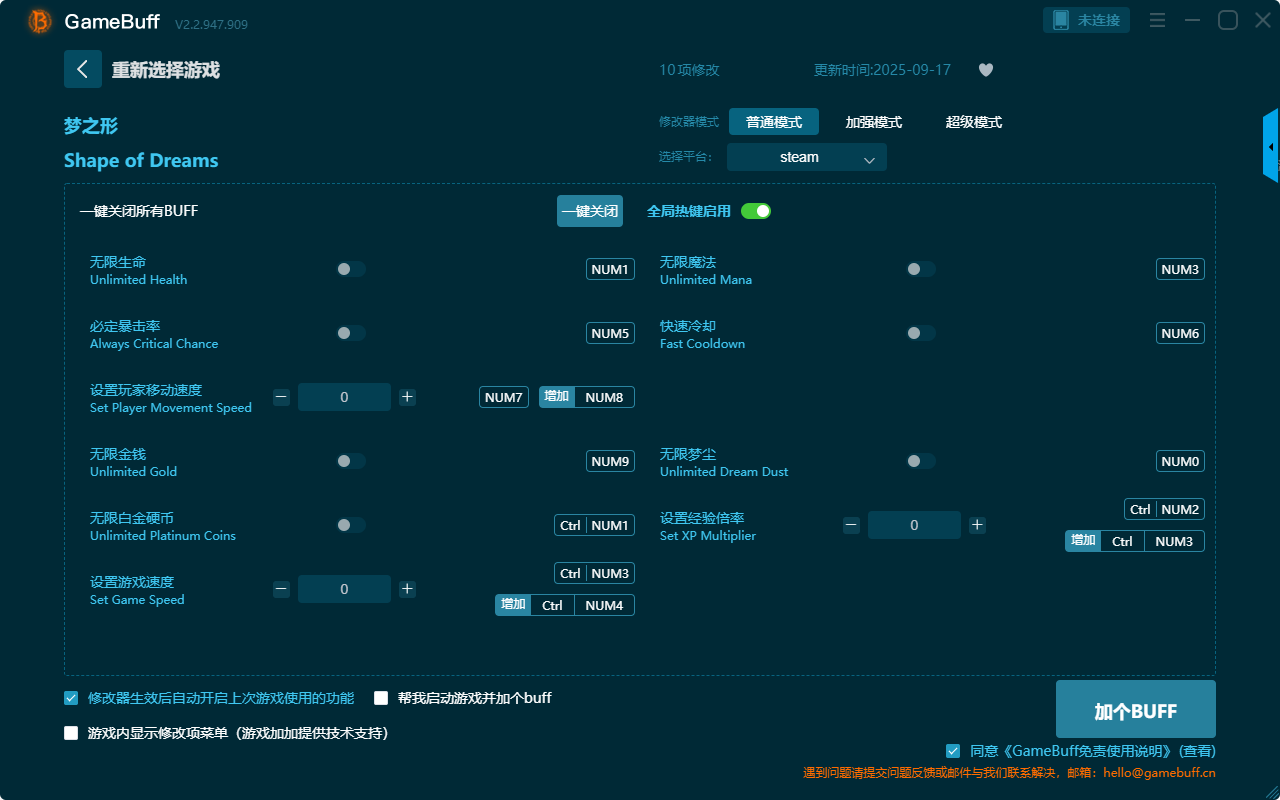Click the version number V2.2.947.909

(211, 24)
